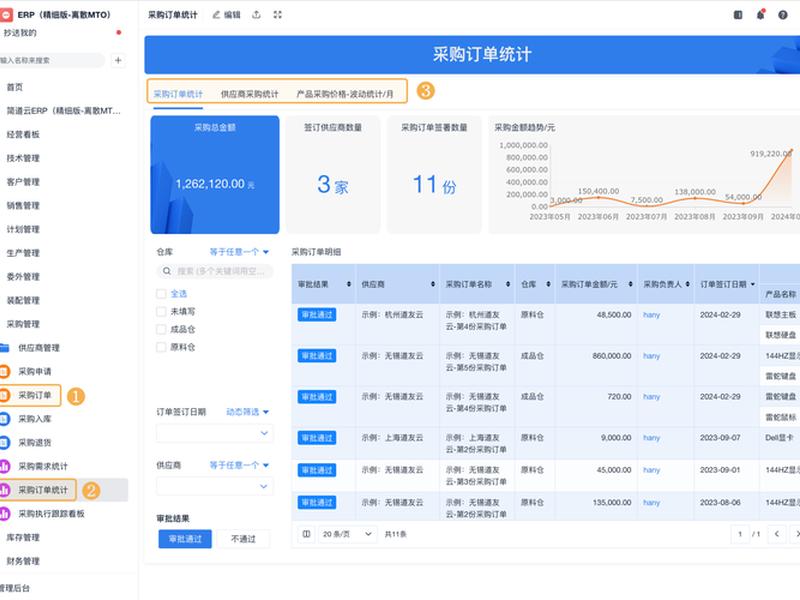This screenshot has height=600, width=800.
Task: Click the 919,220.00 point on trend chart
Action: click(x=790, y=152)
